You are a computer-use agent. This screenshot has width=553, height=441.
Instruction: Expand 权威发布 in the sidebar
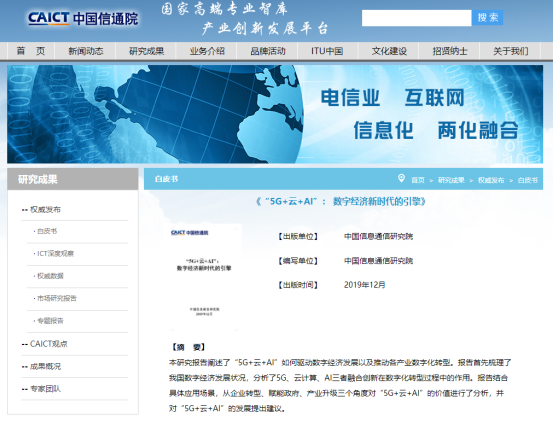click(45, 210)
